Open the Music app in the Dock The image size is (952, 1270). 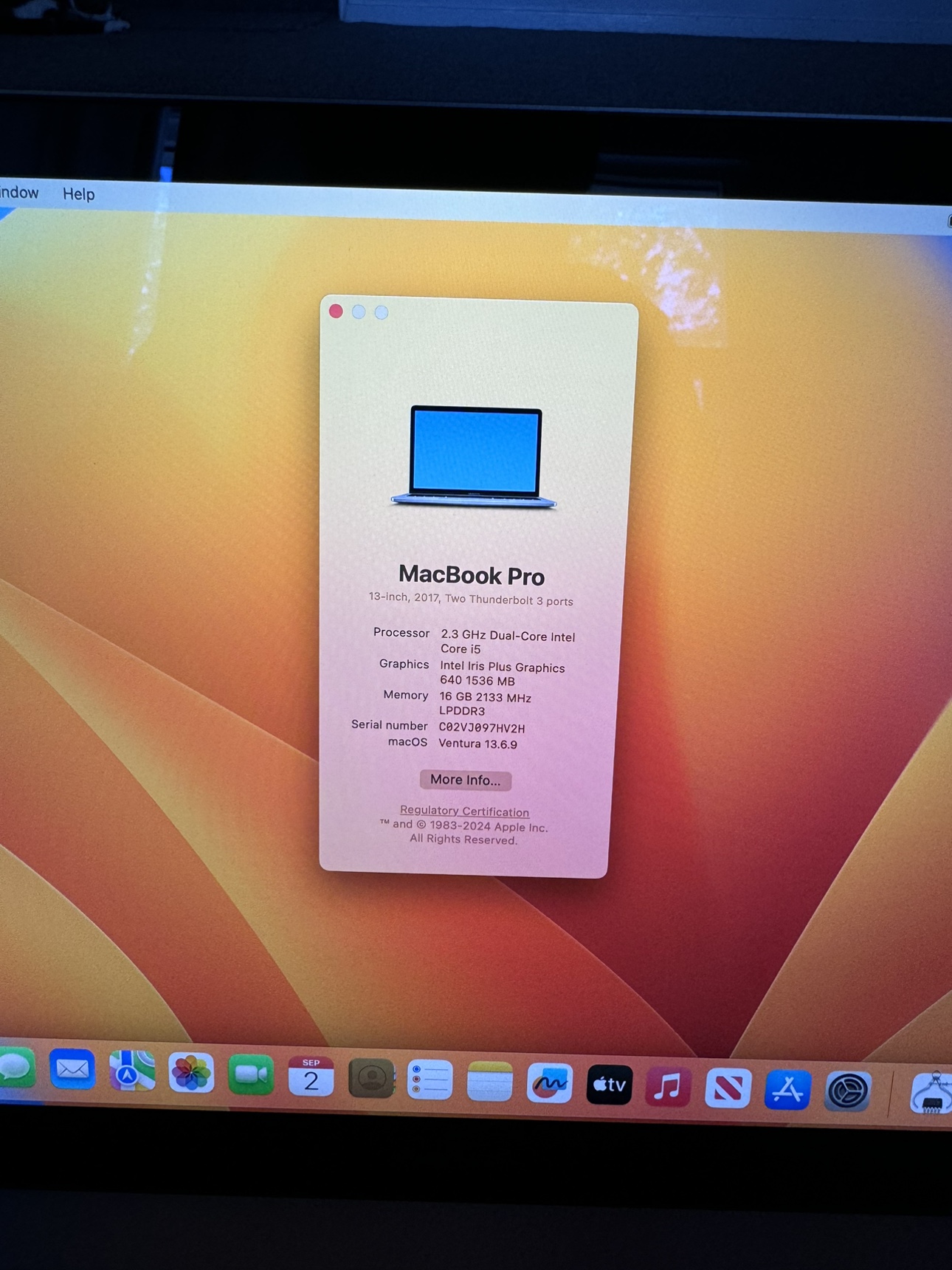pyautogui.click(x=669, y=1088)
